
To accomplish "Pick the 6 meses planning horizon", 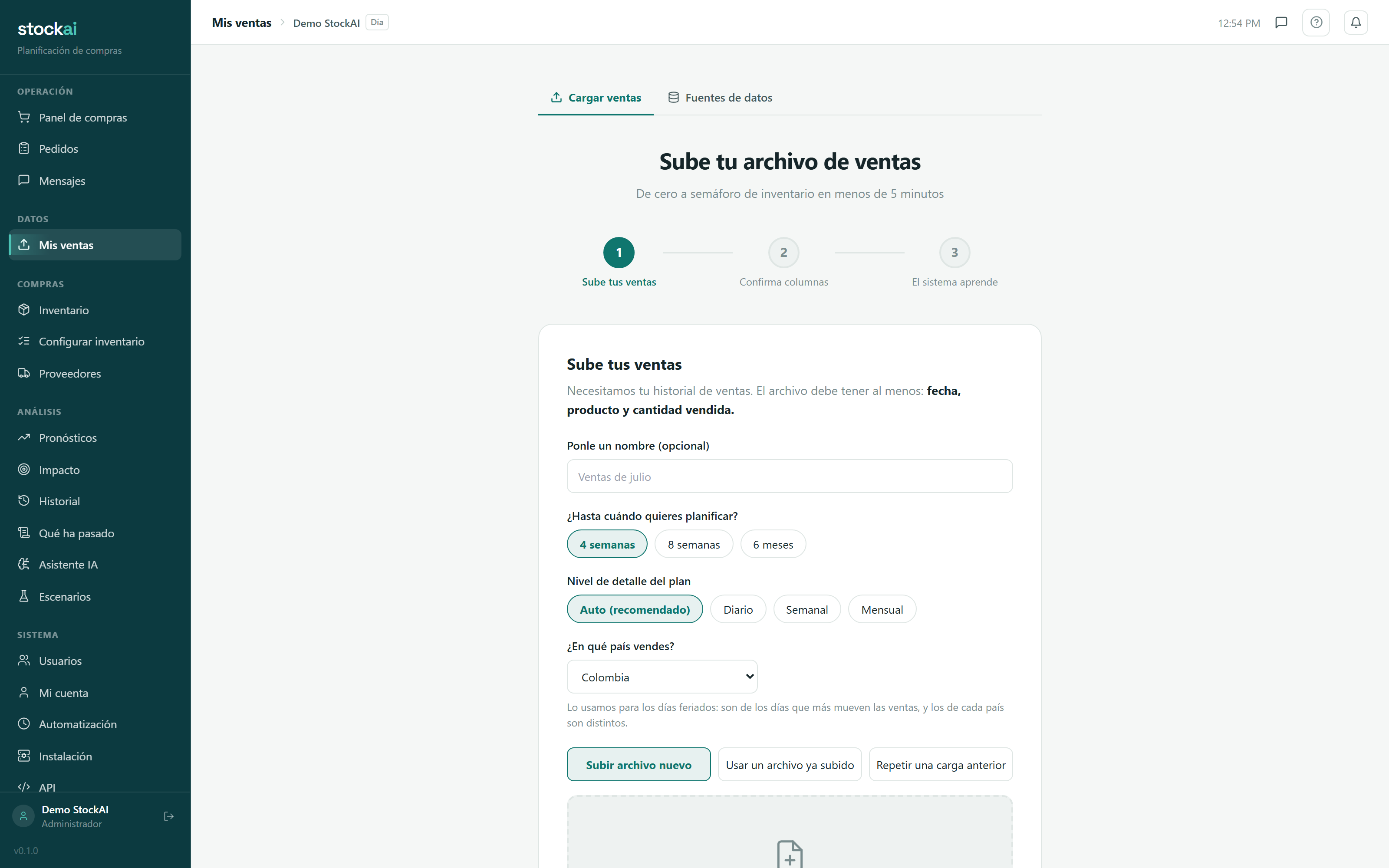I will [x=773, y=544].
